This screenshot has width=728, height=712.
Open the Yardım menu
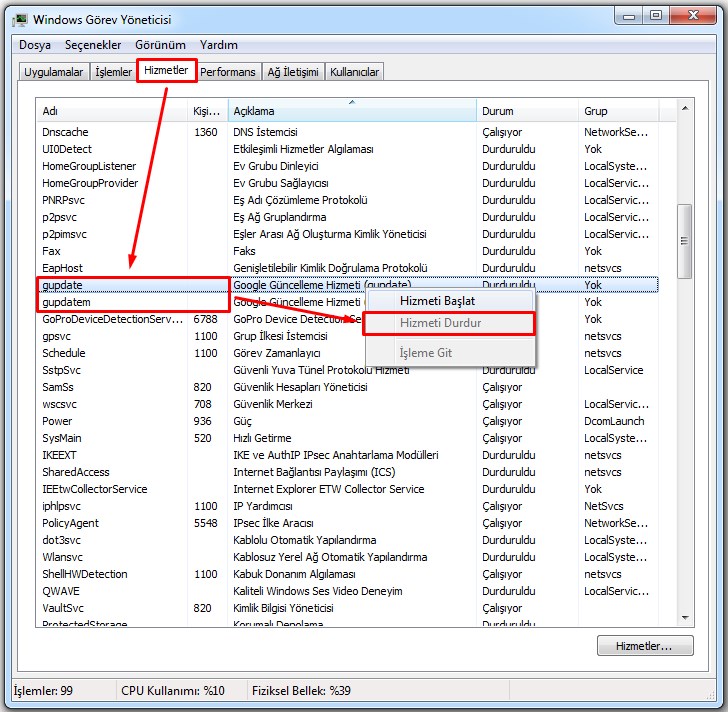tap(219, 45)
